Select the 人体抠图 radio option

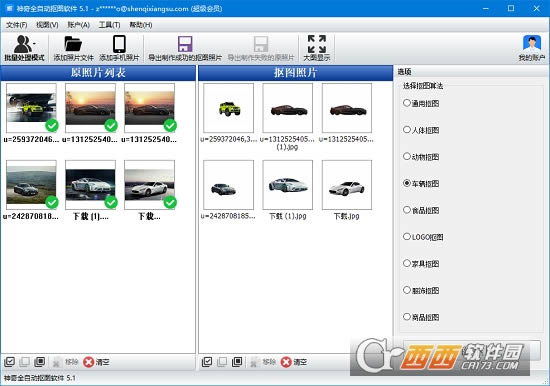[421, 130]
